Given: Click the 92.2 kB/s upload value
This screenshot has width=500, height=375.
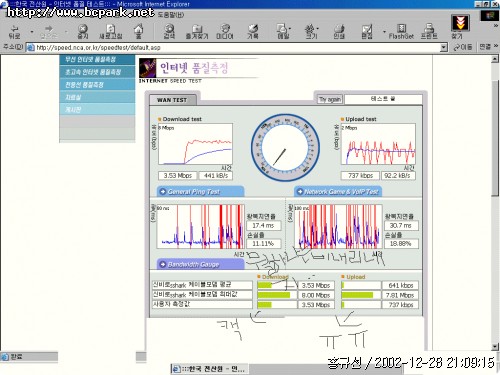Looking at the screenshot, I should click(x=398, y=175).
